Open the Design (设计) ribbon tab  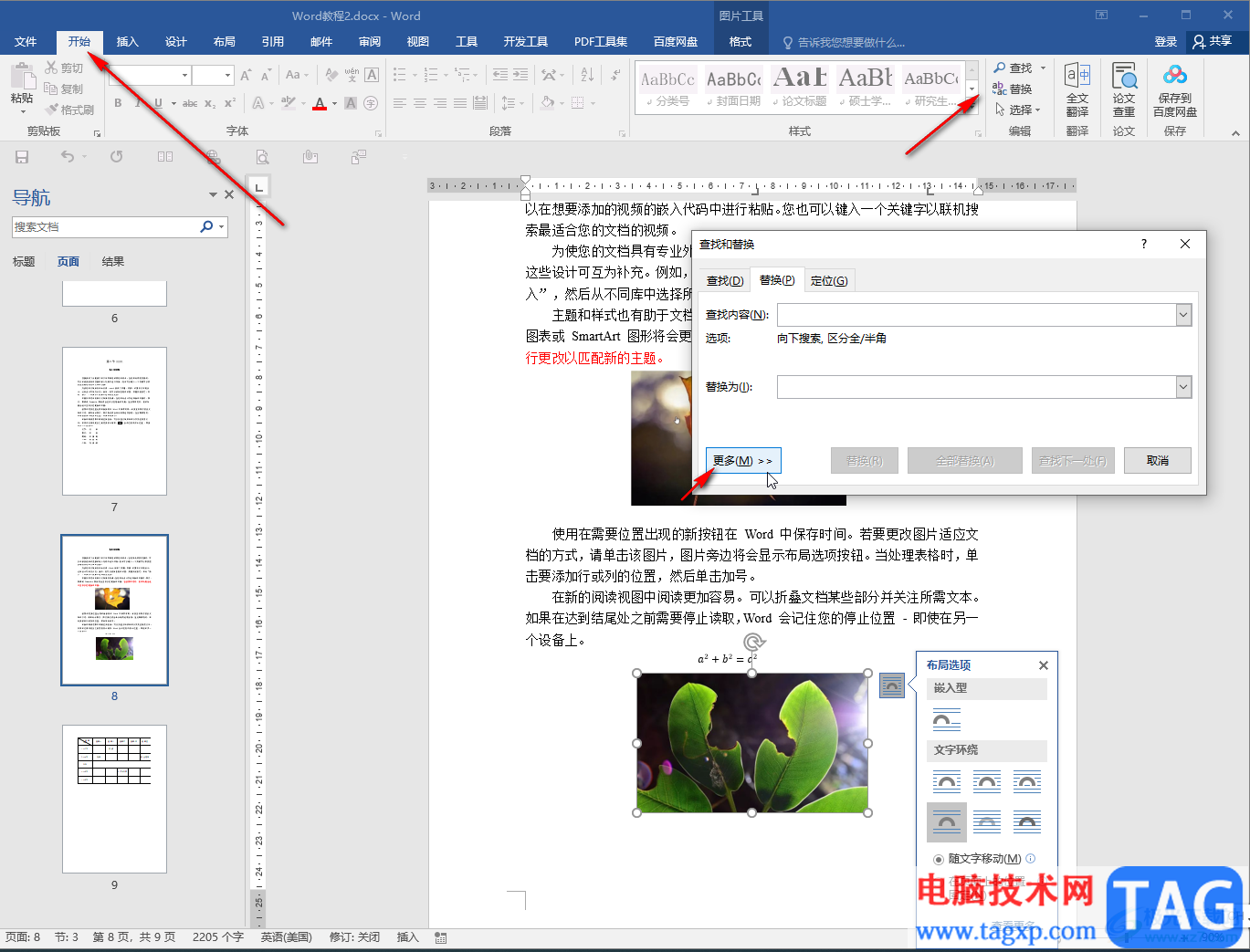[x=176, y=42]
